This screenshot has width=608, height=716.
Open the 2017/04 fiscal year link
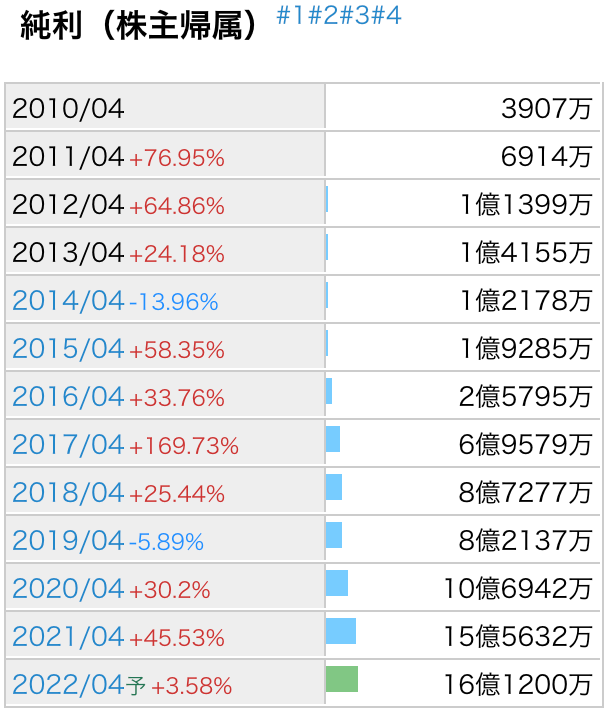pos(68,445)
